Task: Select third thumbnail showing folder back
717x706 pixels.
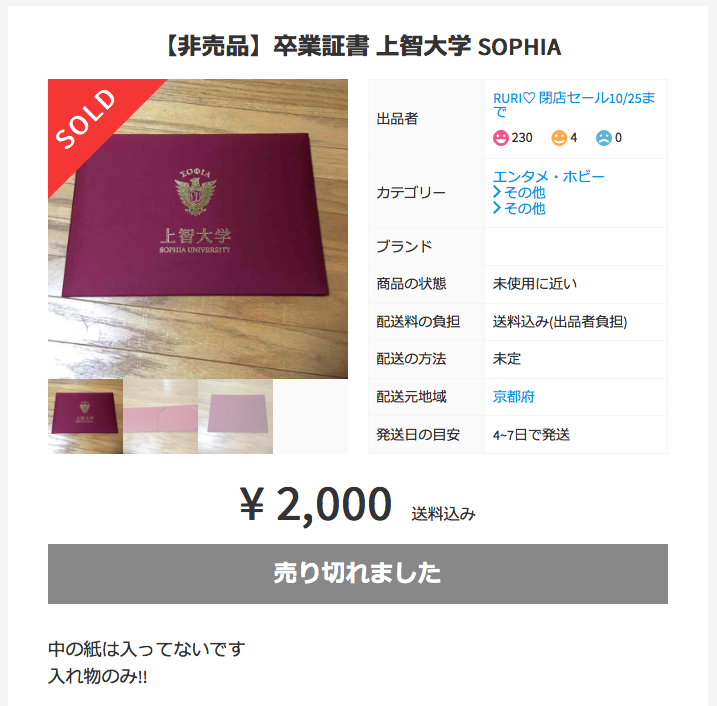Action: [235, 416]
